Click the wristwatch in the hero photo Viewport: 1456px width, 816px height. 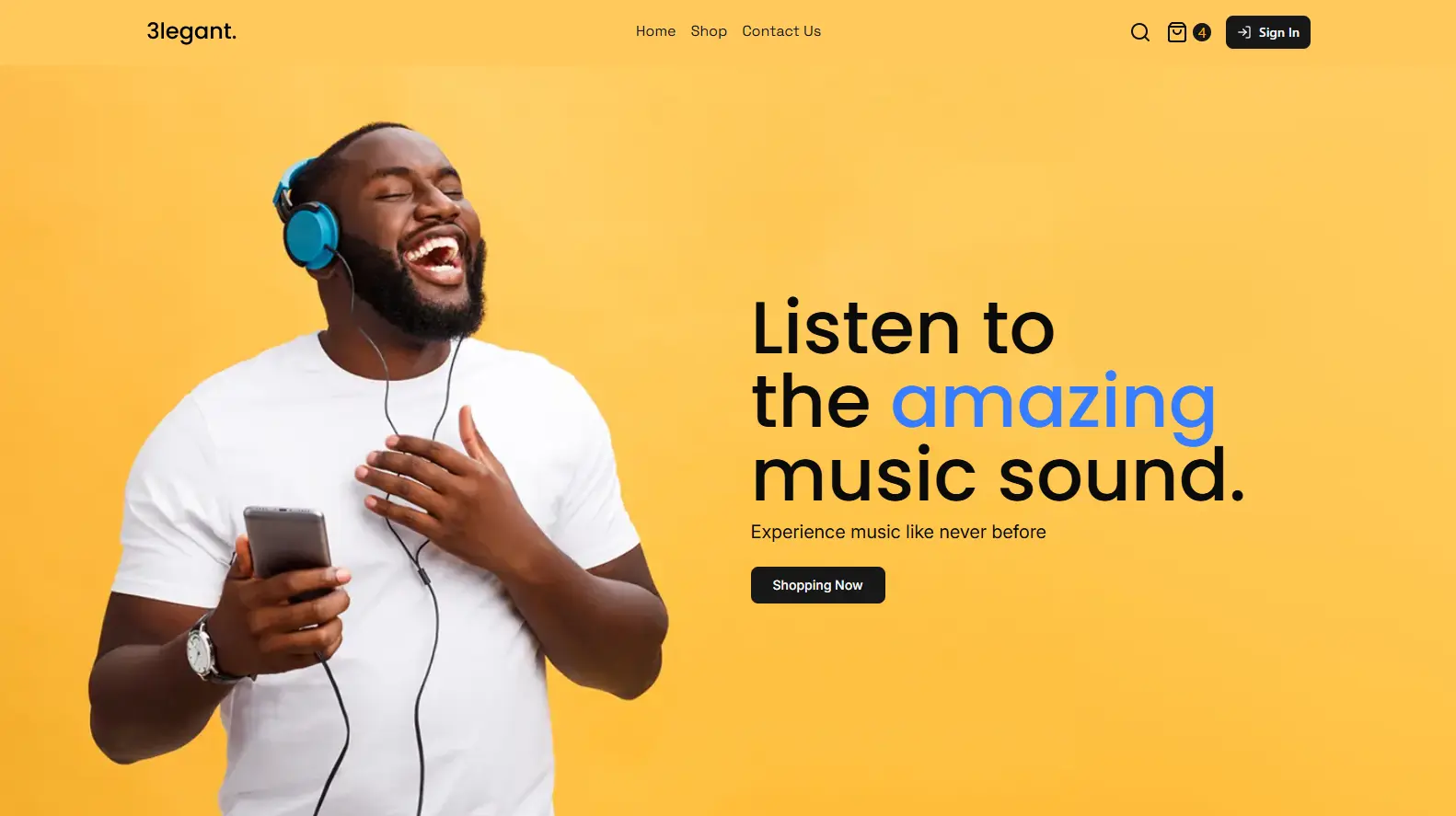coord(203,650)
